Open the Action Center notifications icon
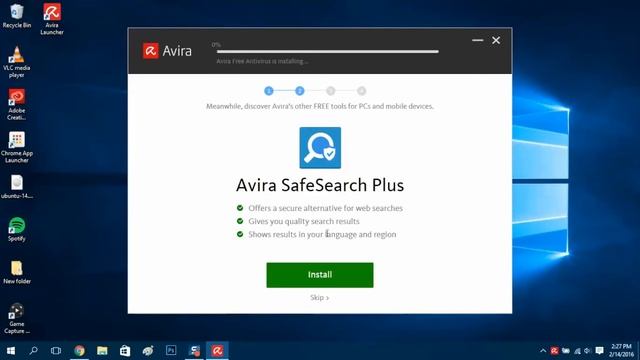The image size is (640, 360). point(599,351)
